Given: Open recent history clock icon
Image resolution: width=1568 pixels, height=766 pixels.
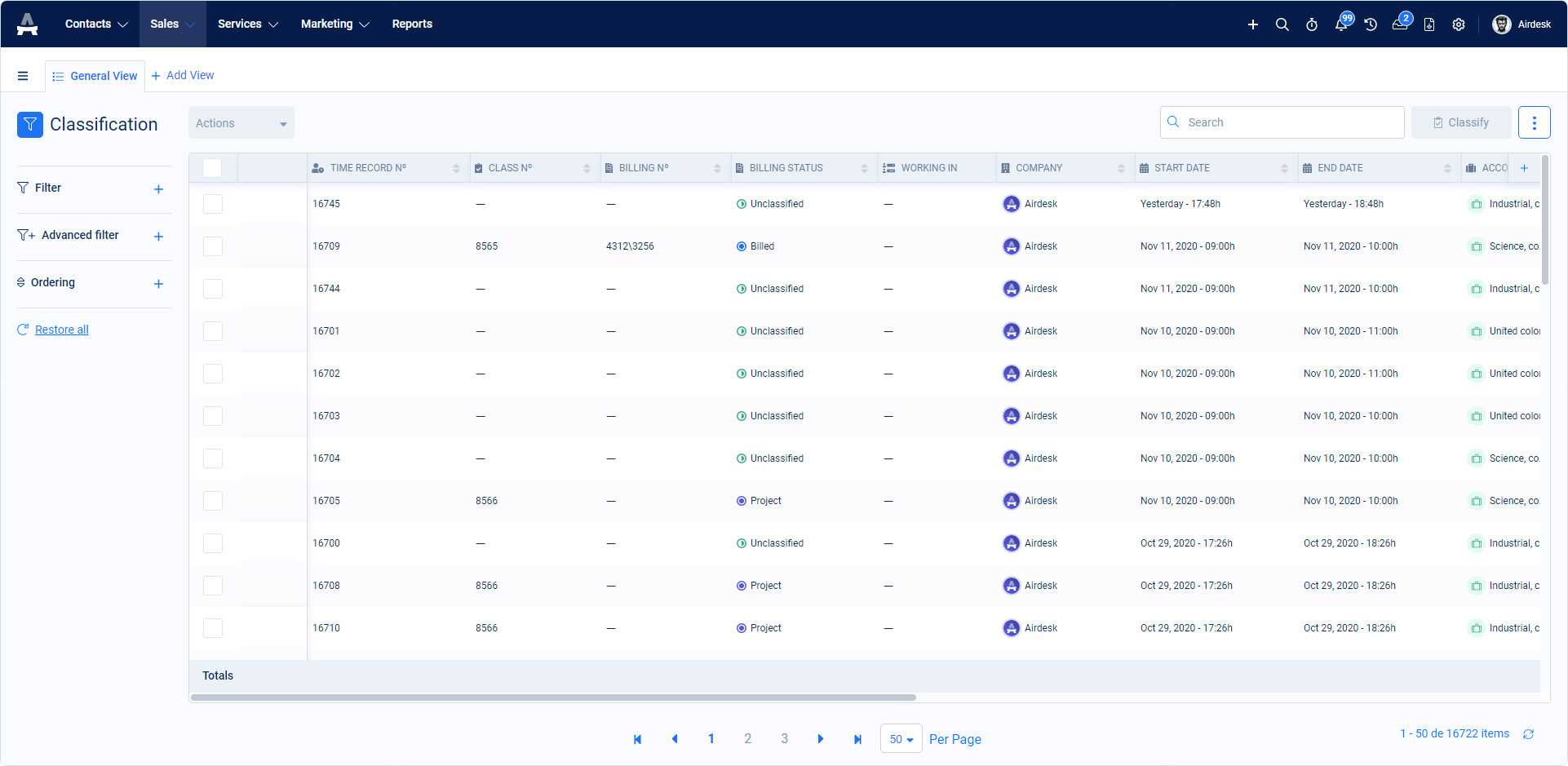Looking at the screenshot, I should (x=1371, y=24).
